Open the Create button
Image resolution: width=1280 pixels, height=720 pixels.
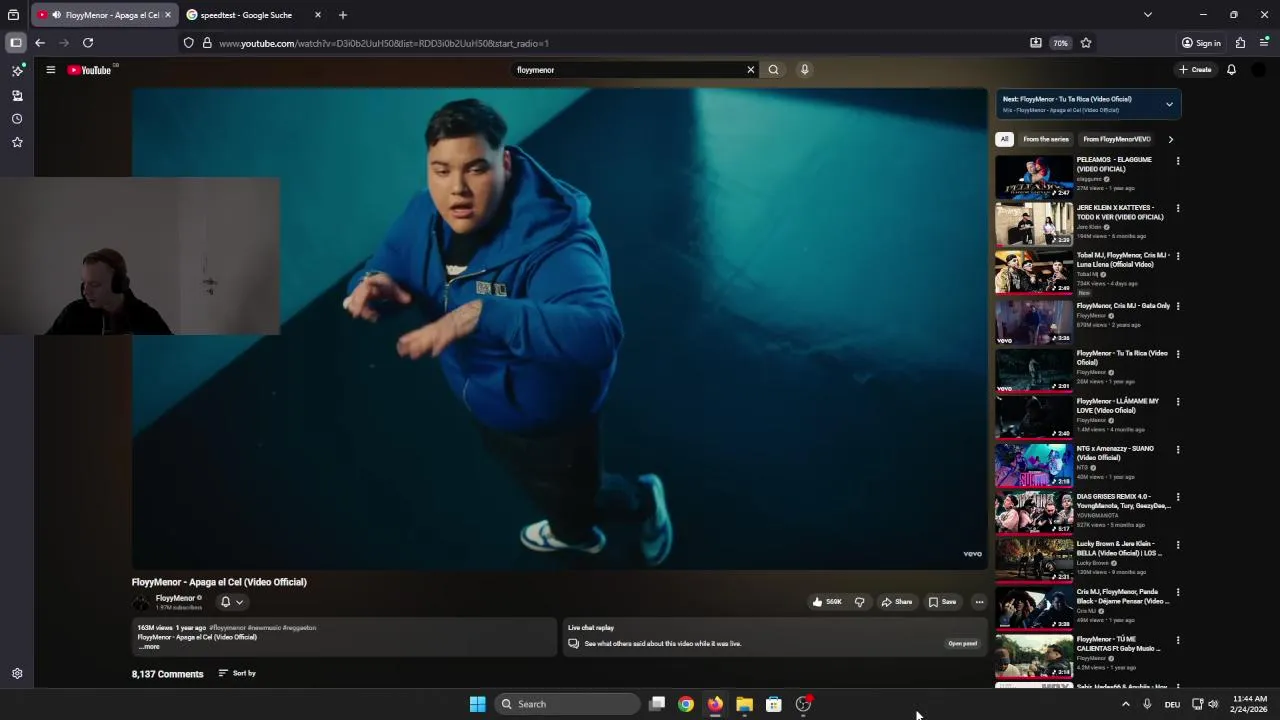(1195, 70)
